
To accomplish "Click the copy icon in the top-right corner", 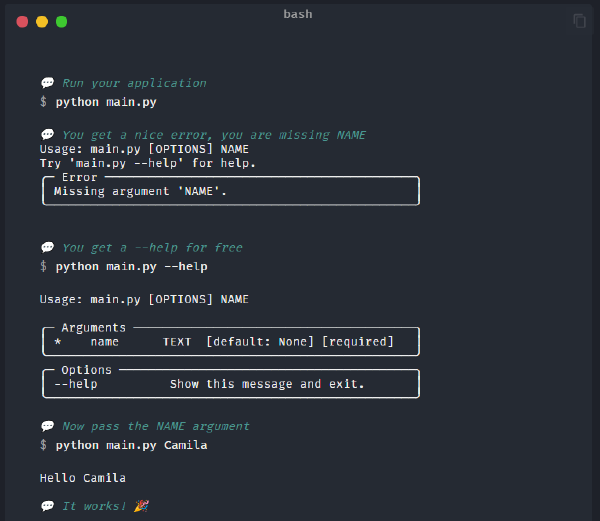I will click(x=579, y=21).
